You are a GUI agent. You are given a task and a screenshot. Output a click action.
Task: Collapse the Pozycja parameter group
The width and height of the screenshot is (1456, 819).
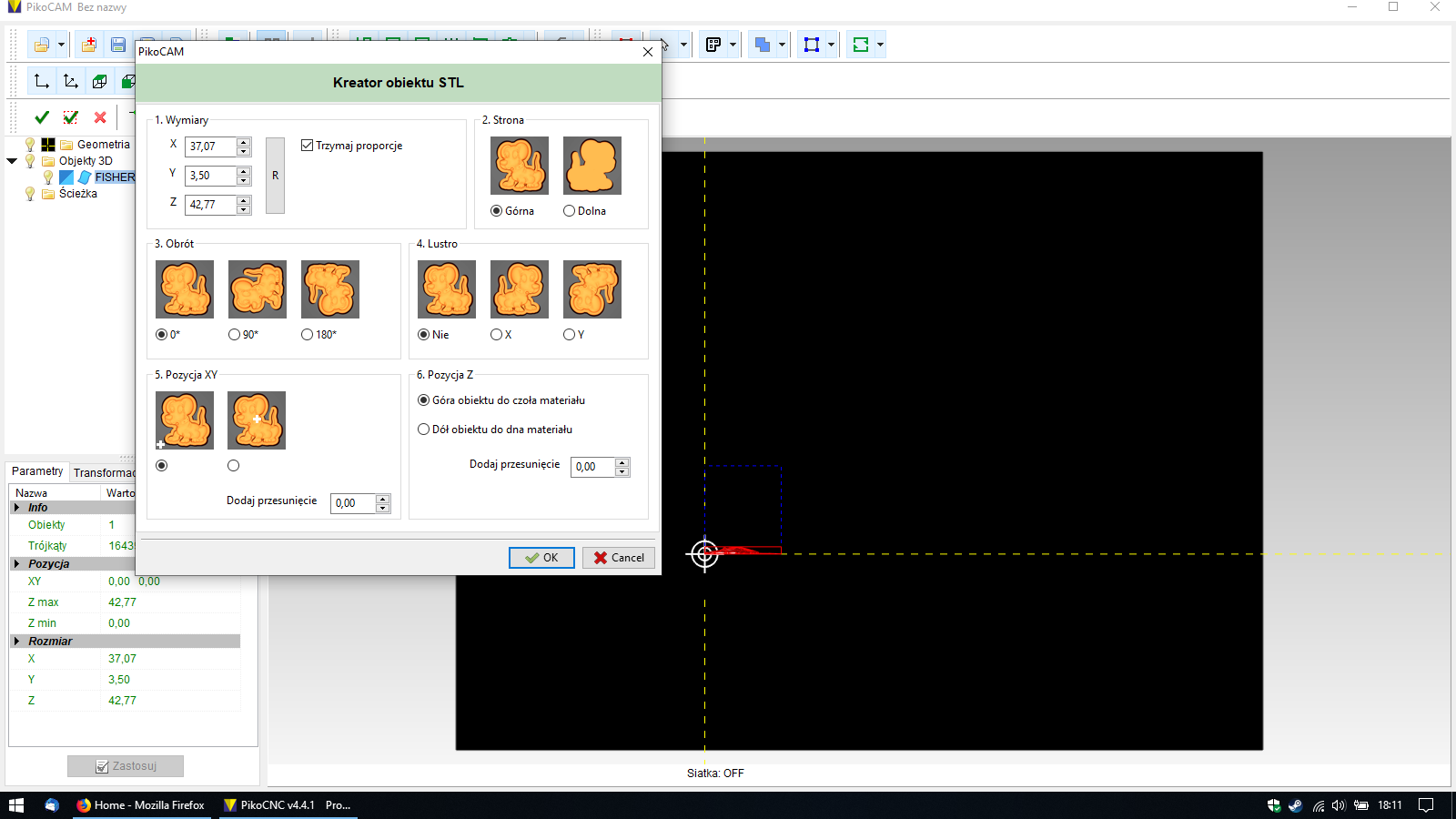point(17,564)
